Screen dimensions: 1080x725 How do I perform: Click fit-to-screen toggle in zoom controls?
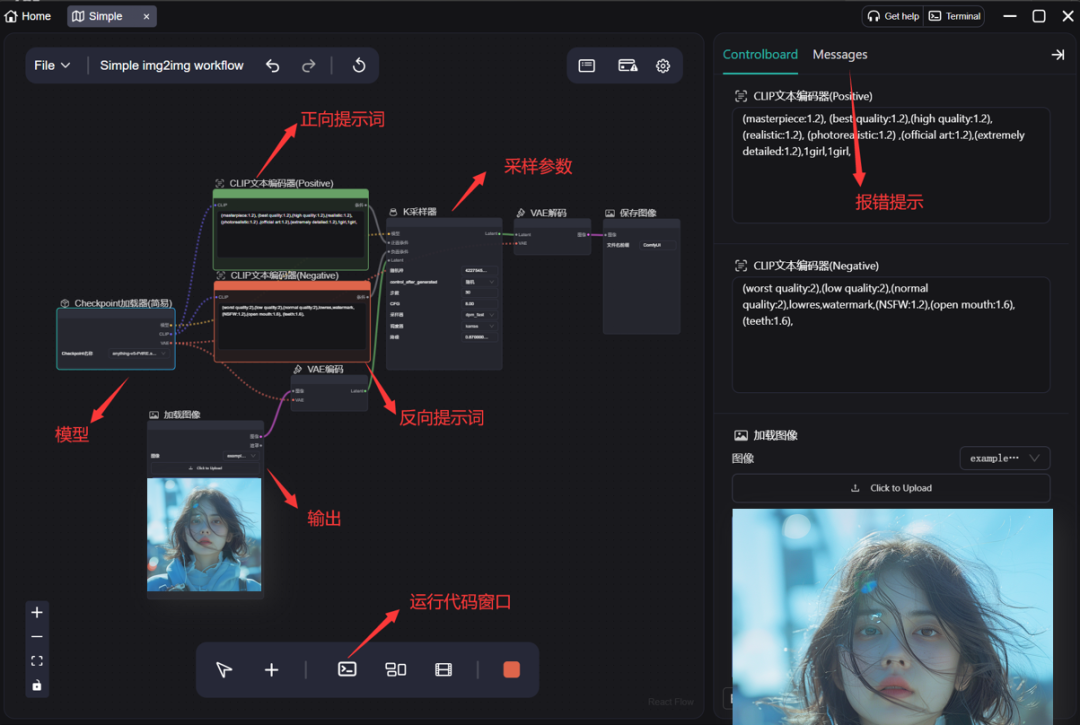37,660
